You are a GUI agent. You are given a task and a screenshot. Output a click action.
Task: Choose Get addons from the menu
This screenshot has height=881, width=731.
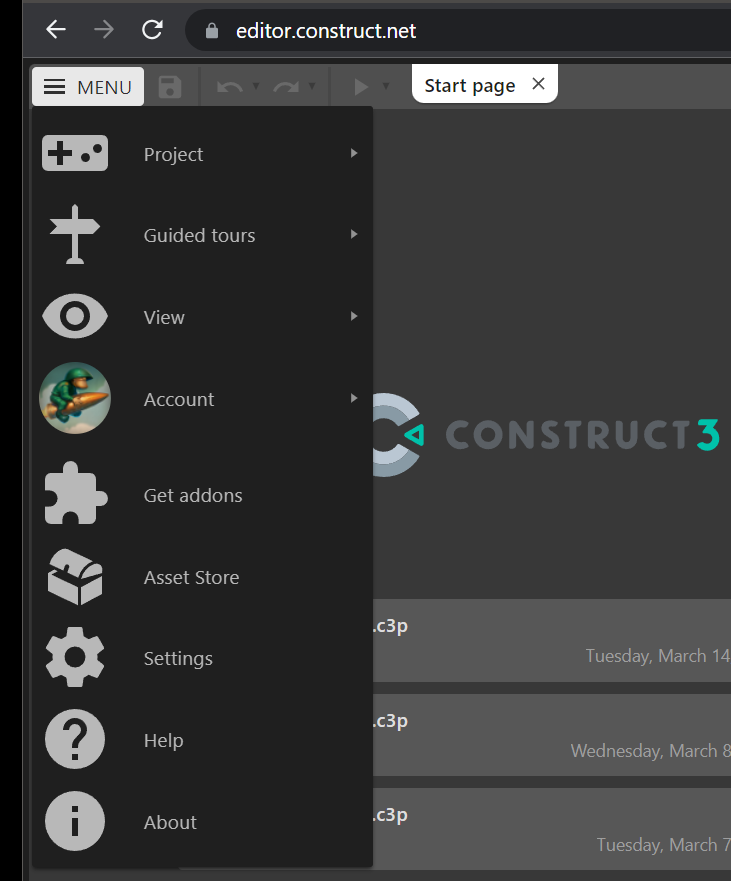[202, 494]
